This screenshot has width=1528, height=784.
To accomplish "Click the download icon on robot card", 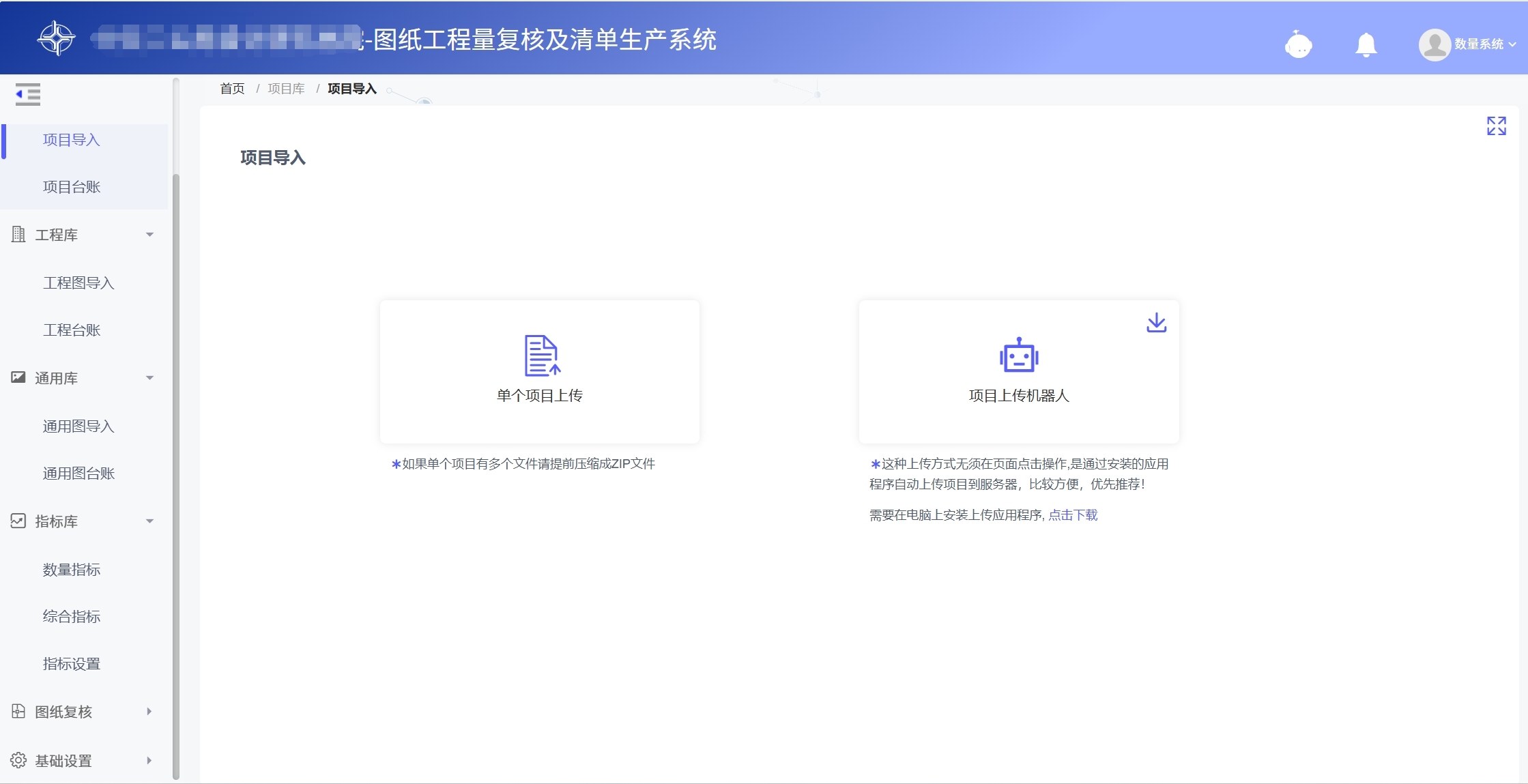I will (1156, 323).
